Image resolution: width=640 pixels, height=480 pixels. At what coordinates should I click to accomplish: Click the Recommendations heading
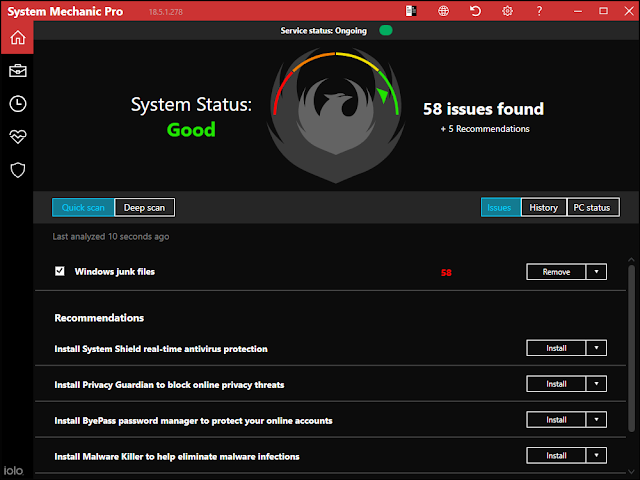[x=99, y=318]
